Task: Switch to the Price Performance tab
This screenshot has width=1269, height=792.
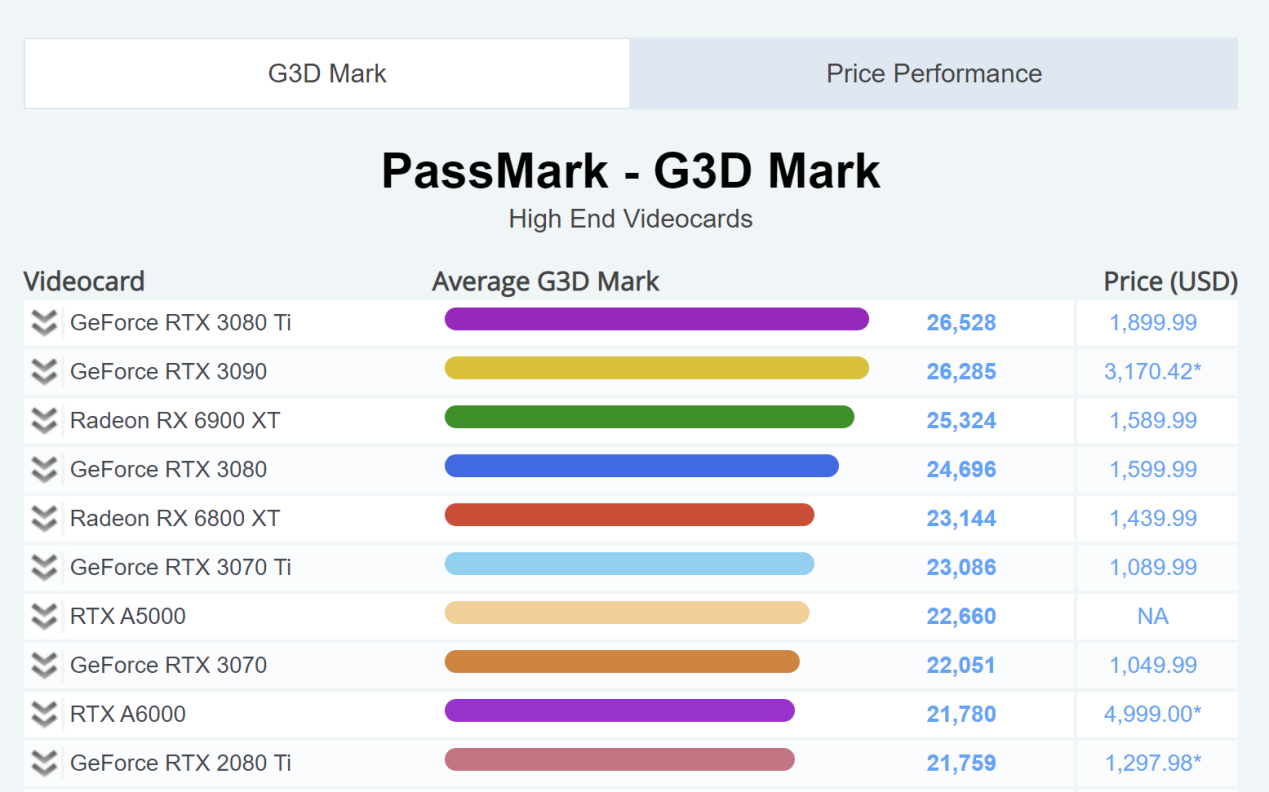Action: [x=933, y=74]
